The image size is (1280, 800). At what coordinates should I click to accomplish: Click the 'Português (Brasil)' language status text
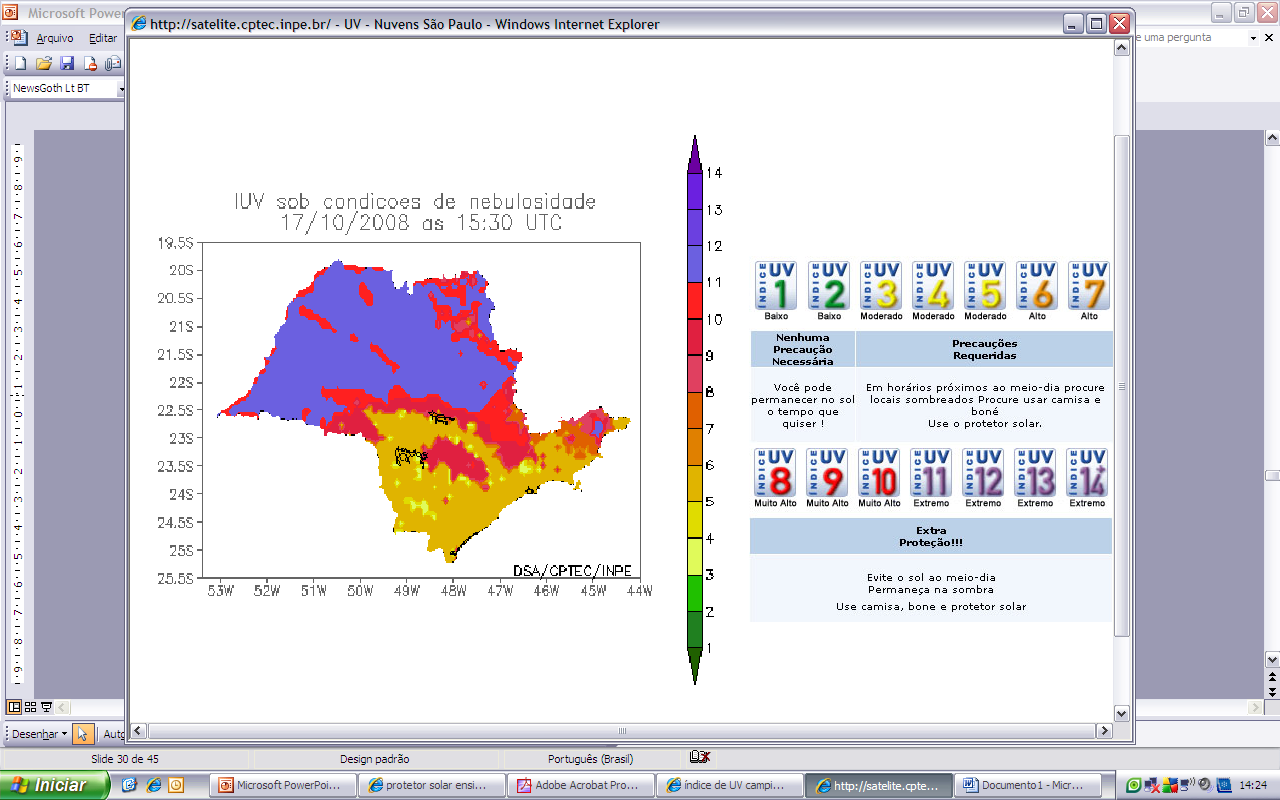coord(590,759)
